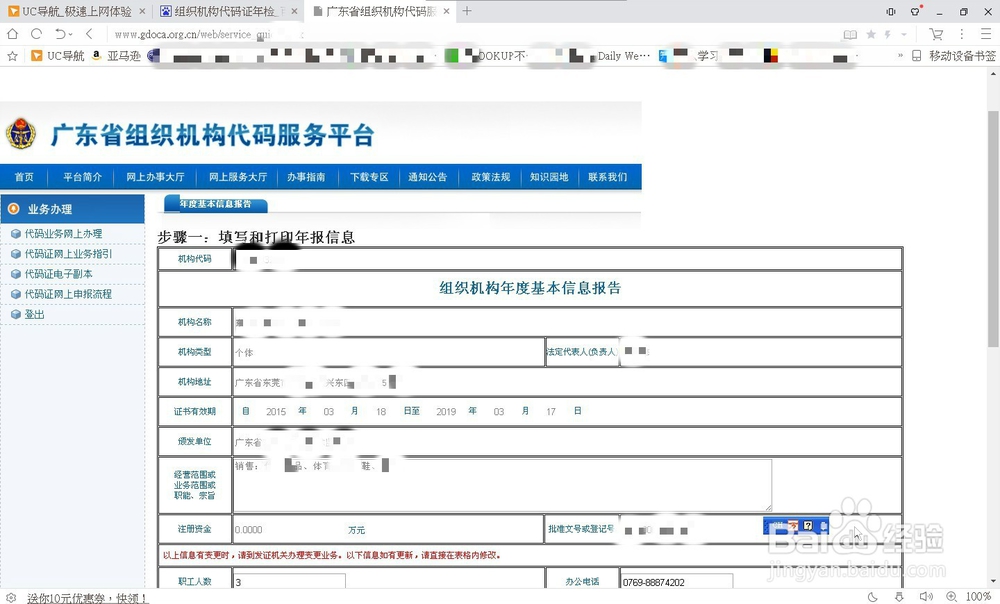Open 网上服务大厅 menu item
The image size is (1000, 604).
(238, 177)
